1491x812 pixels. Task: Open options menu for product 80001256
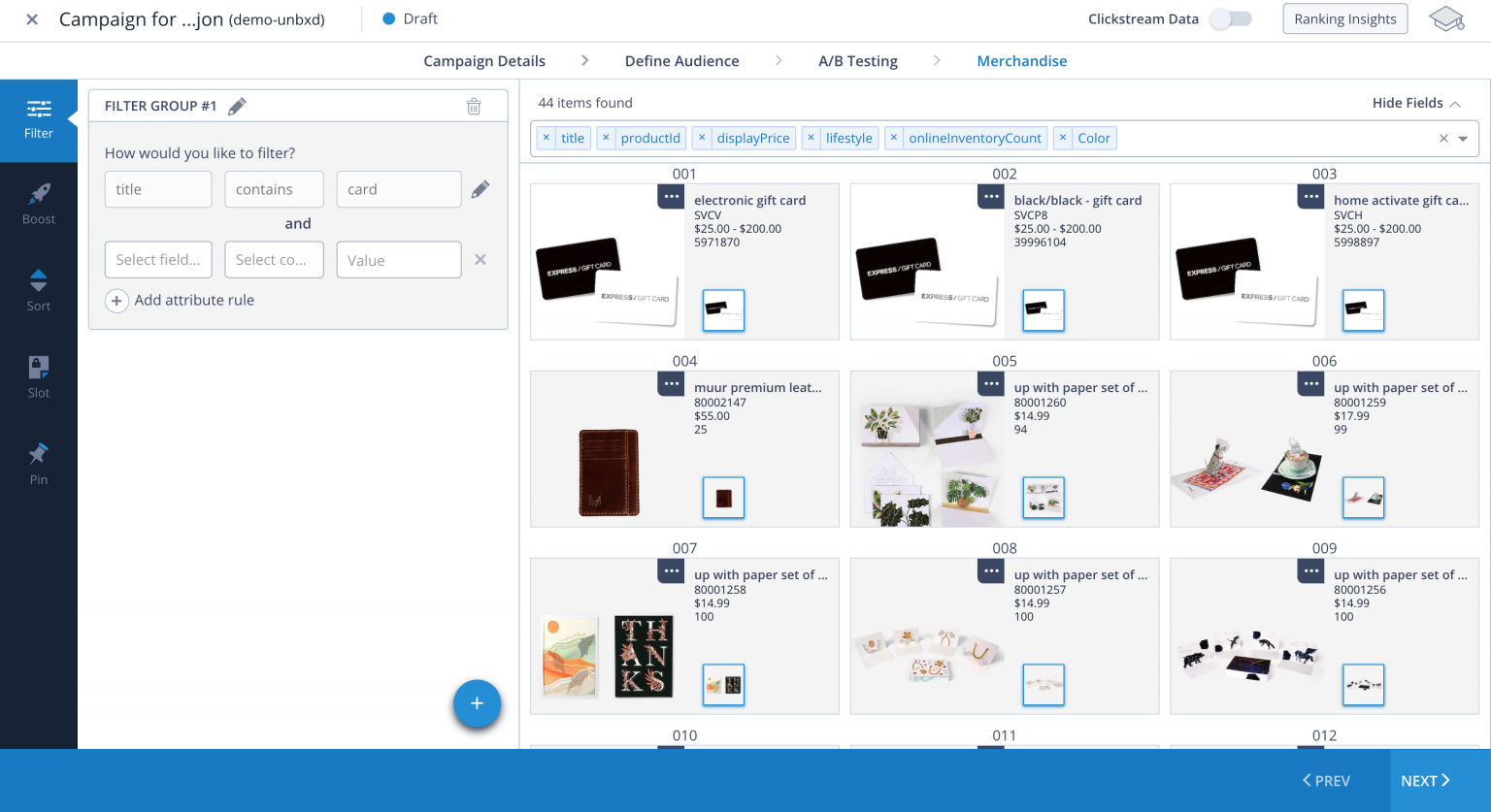[x=1311, y=570]
